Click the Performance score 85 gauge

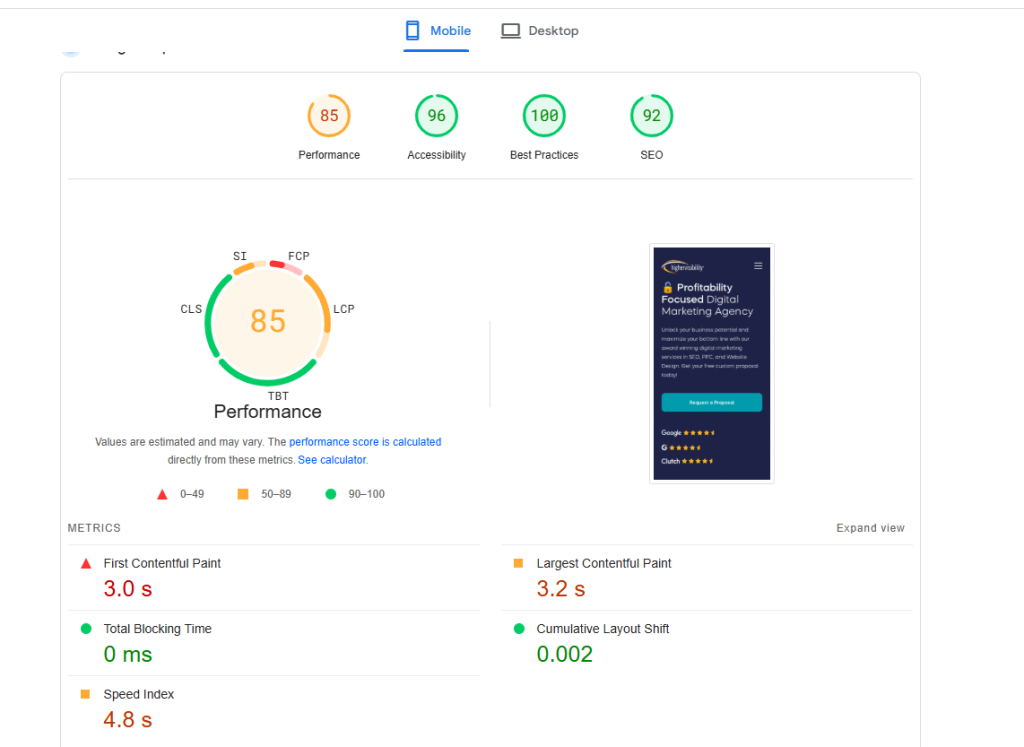[x=329, y=116]
